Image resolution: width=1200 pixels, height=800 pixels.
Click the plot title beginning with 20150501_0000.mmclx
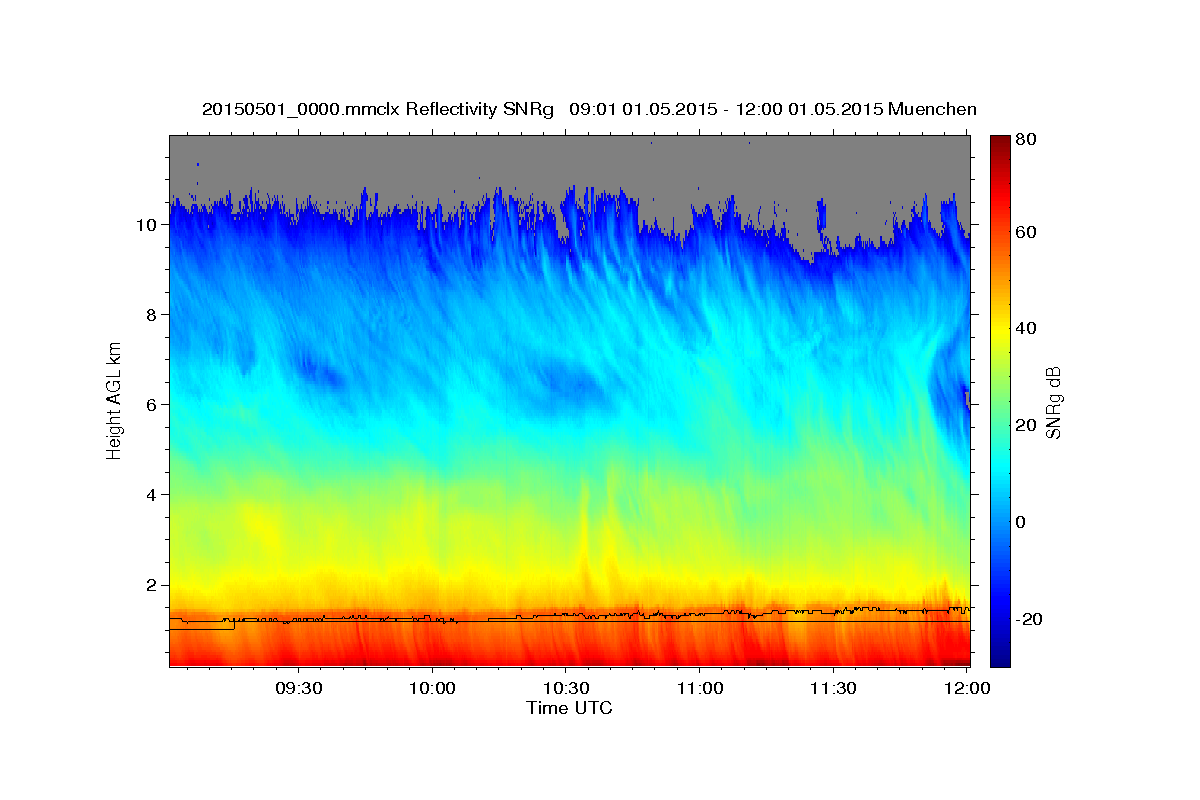pyautogui.click(x=589, y=109)
